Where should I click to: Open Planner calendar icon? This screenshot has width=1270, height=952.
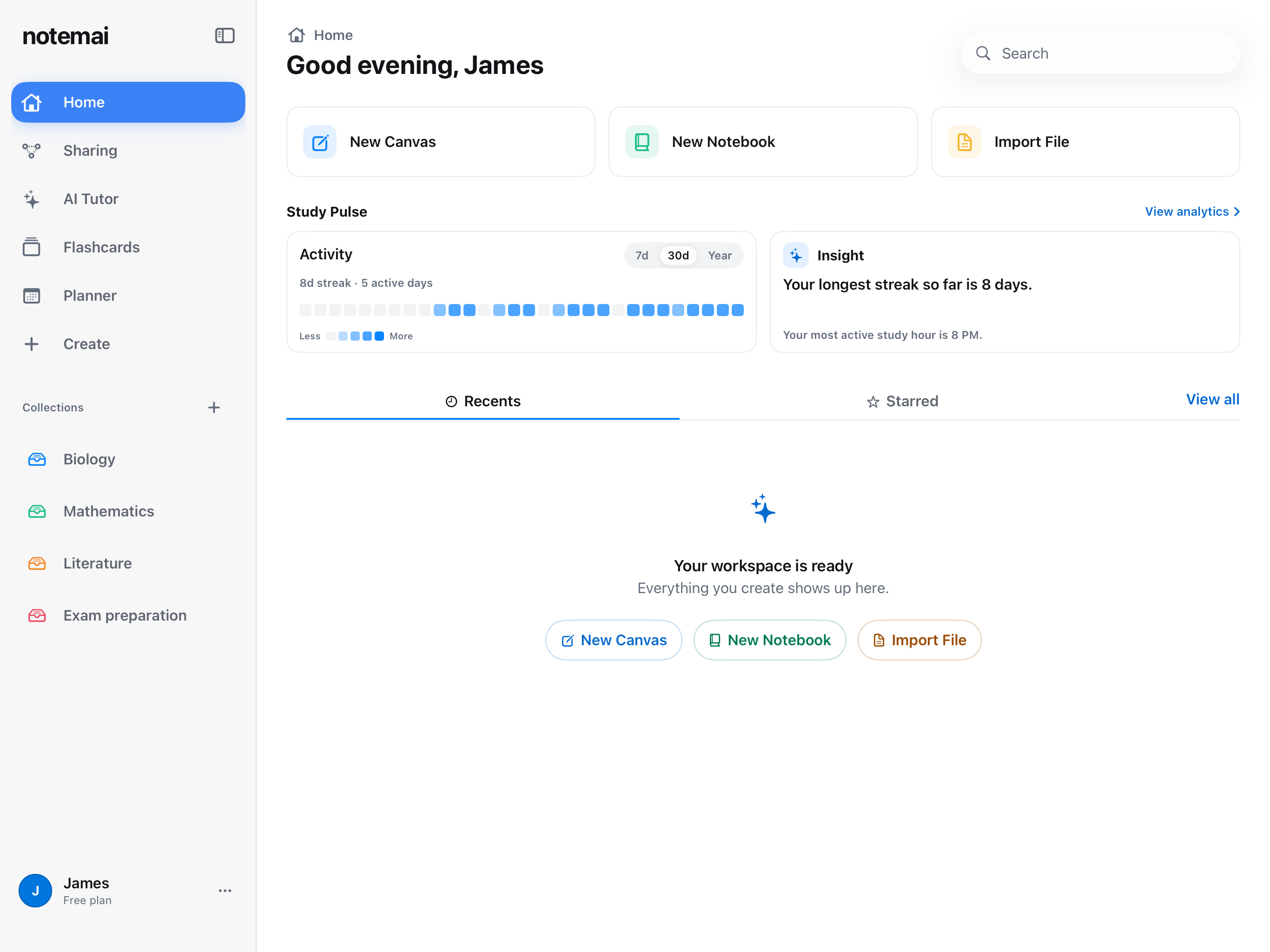click(x=32, y=296)
